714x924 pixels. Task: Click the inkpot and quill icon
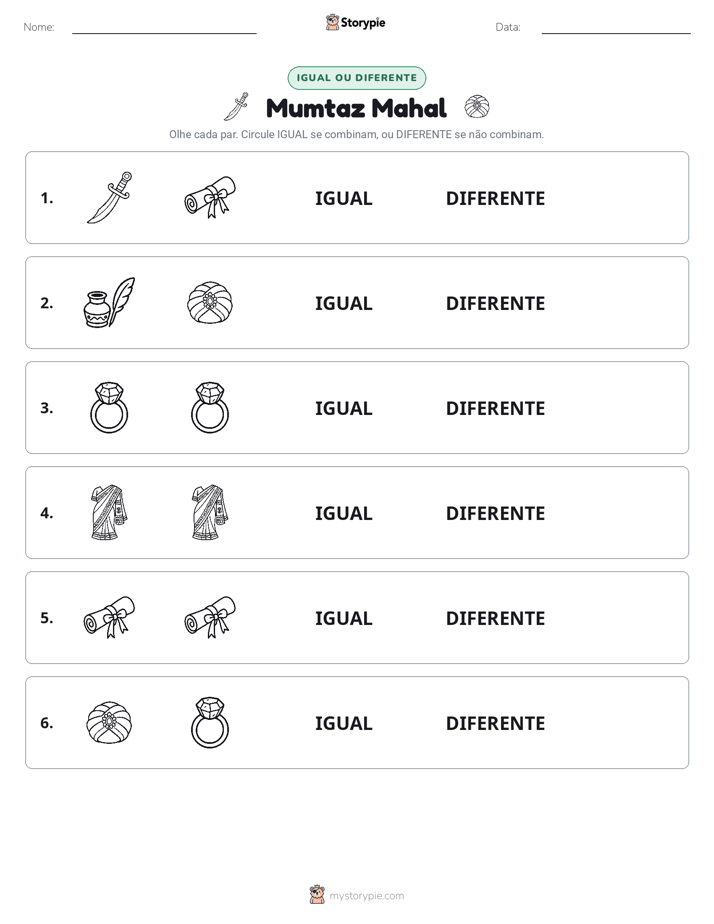pyautogui.click(x=110, y=302)
